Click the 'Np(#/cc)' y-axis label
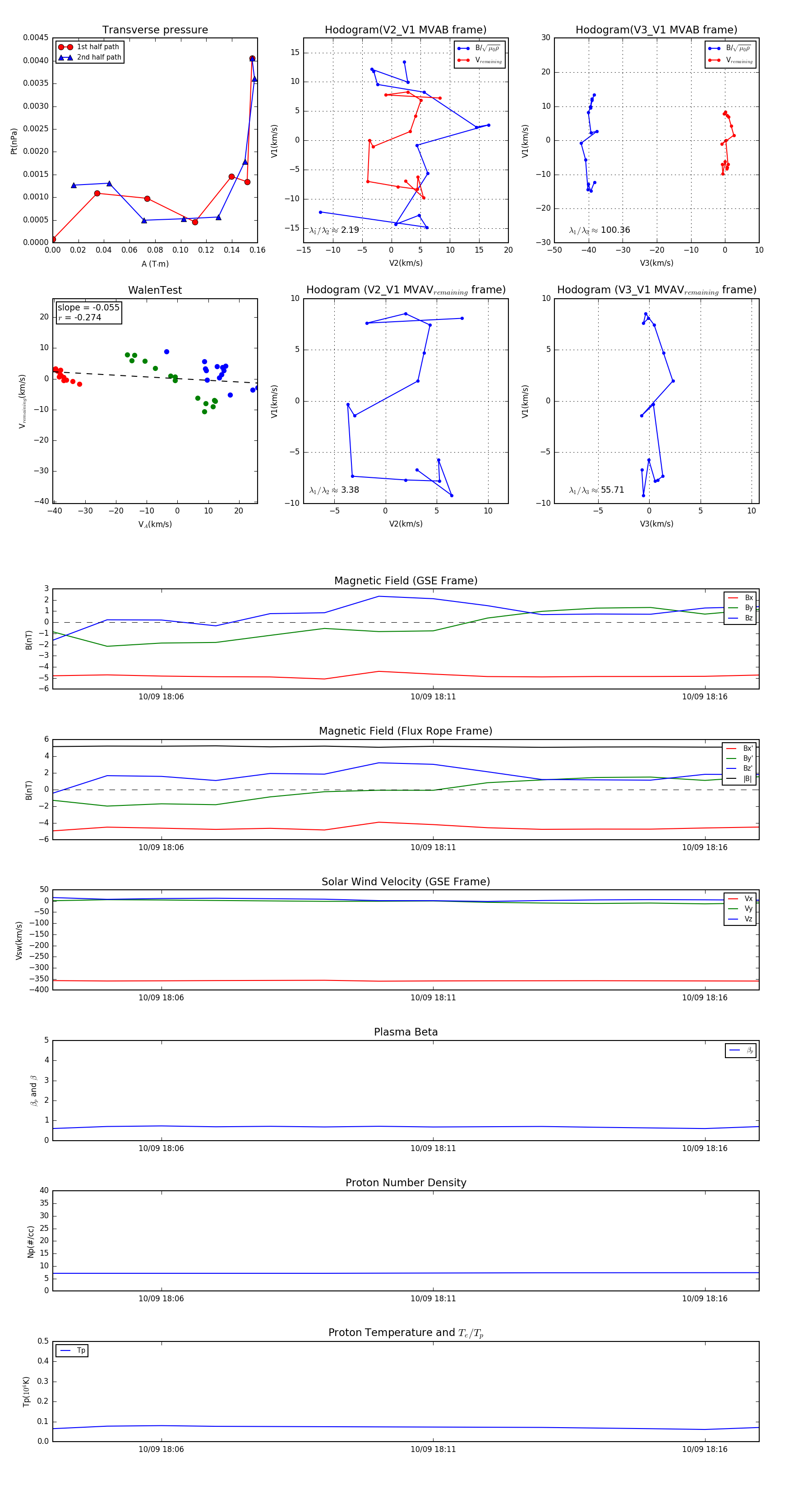Screen dimensions: 812x1489 (x=31, y=1242)
